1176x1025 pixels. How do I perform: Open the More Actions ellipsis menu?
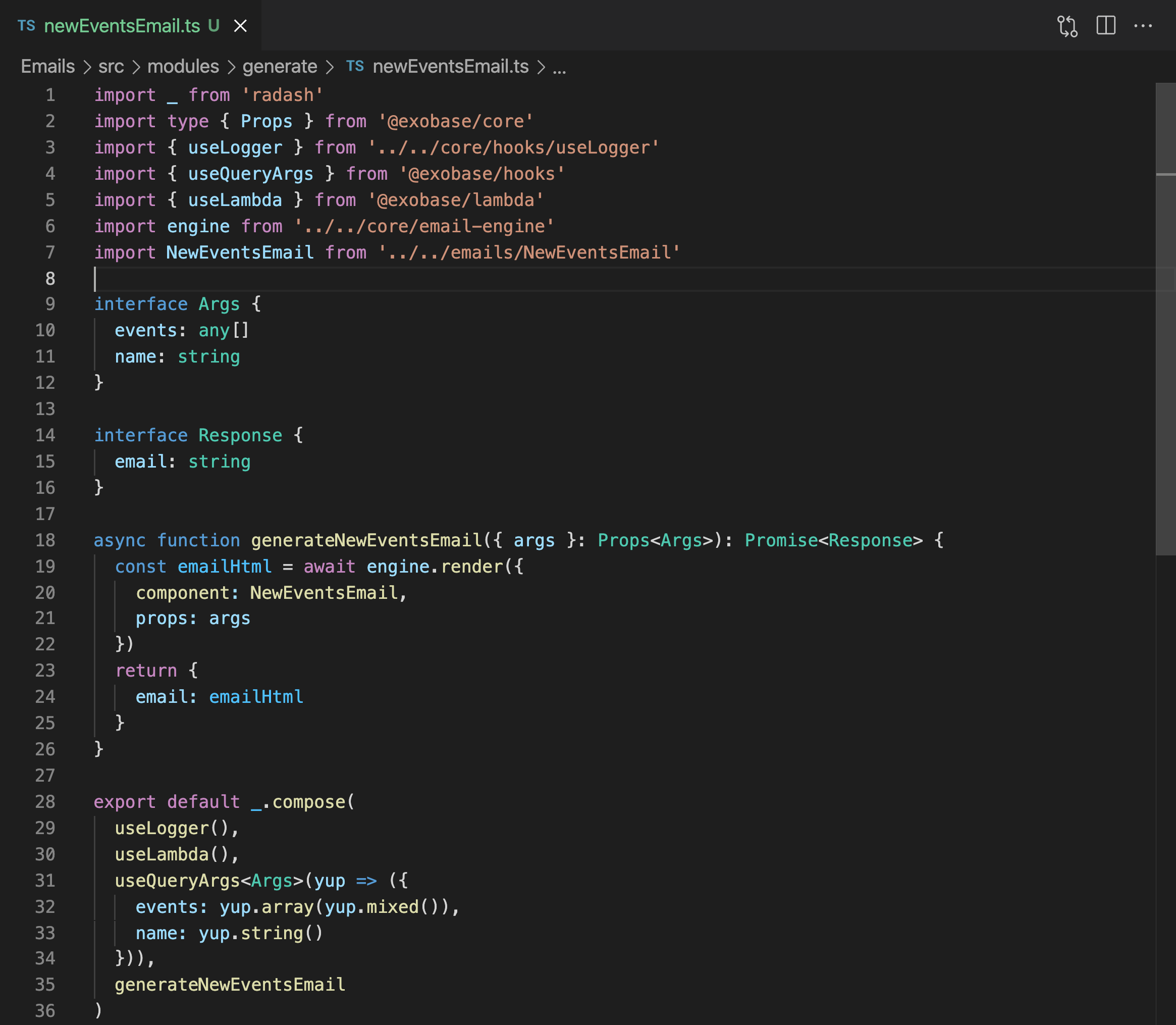pyautogui.click(x=1143, y=25)
